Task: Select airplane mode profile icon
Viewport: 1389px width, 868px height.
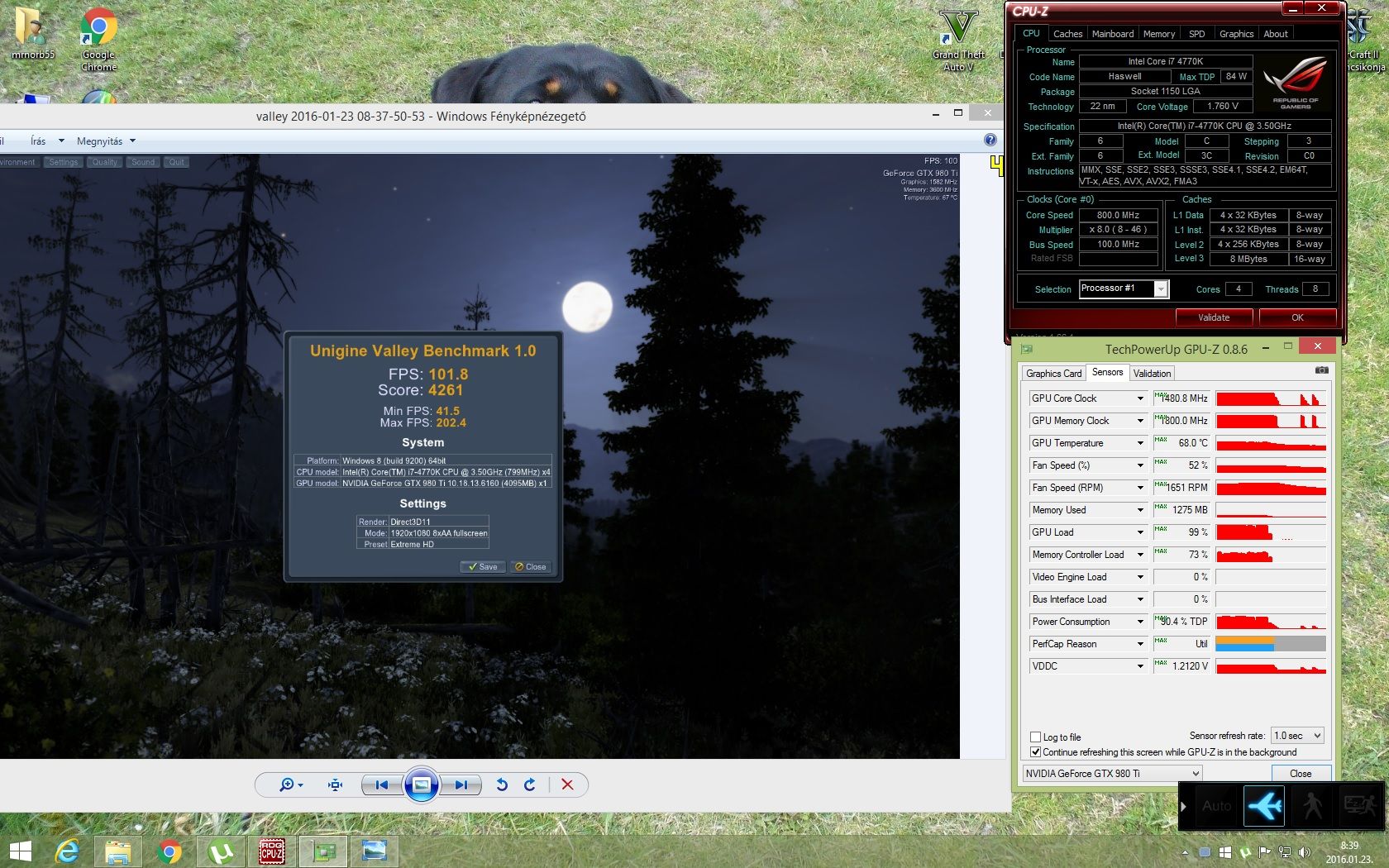Action: [1264, 805]
